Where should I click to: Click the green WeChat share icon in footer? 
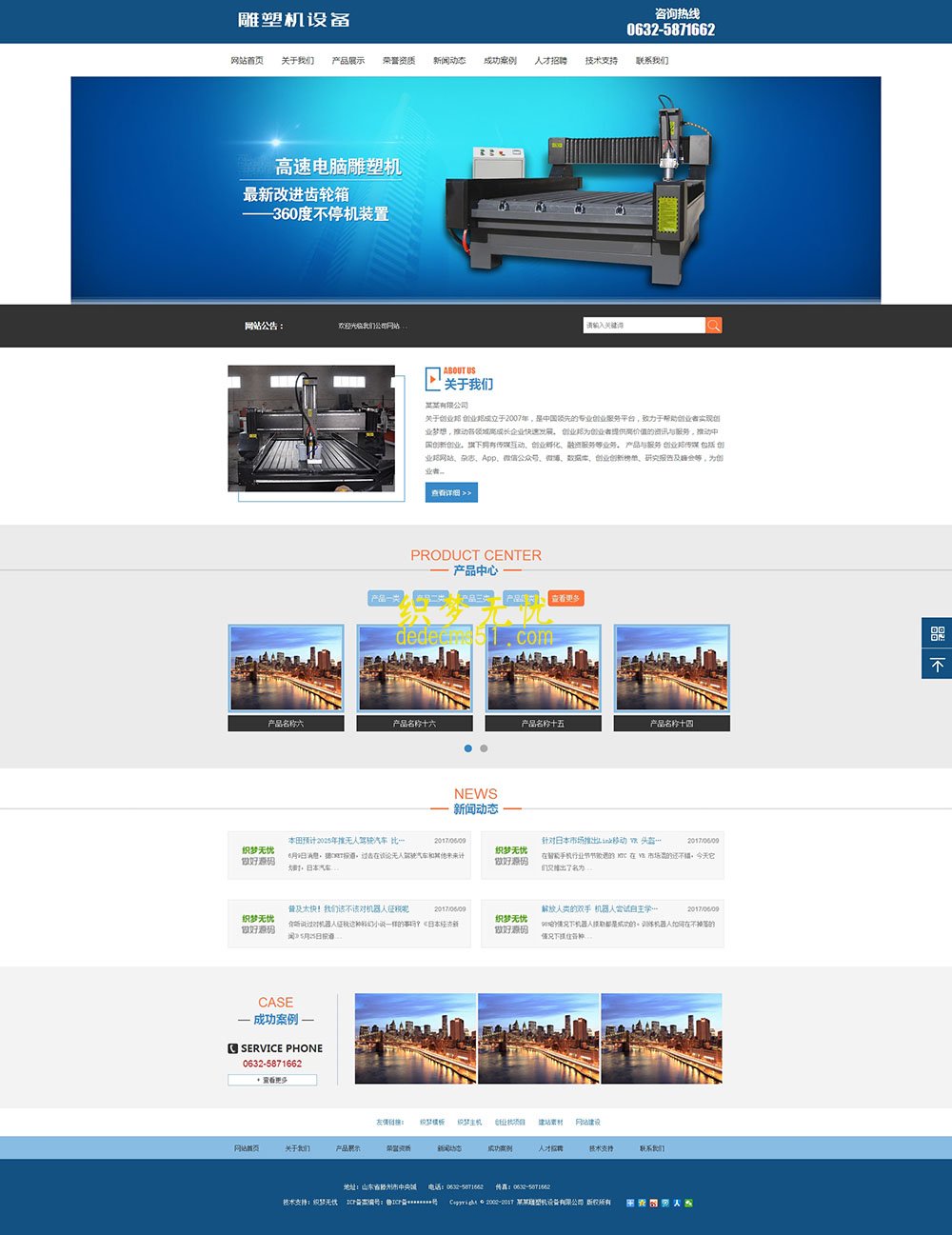click(x=688, y=1203)
